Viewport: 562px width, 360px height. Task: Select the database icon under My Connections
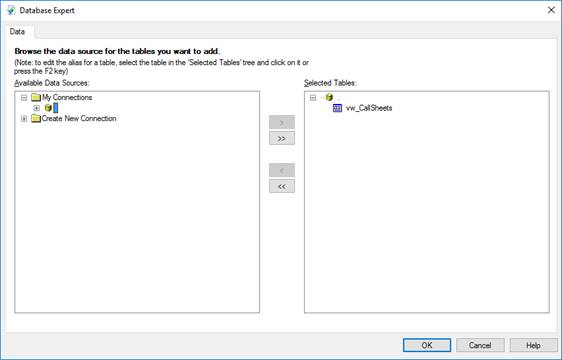pos(48,108)
